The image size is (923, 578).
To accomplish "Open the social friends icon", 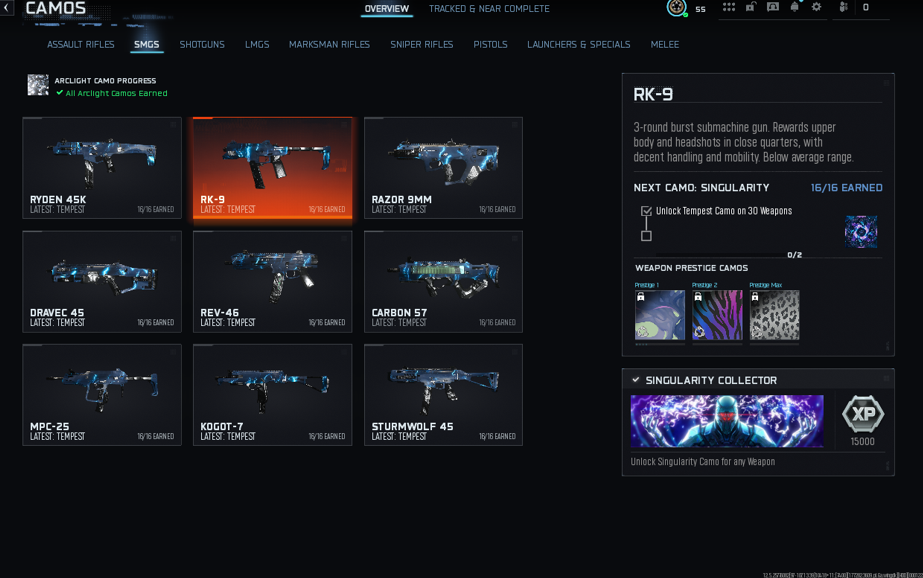I will click(843, 8).
